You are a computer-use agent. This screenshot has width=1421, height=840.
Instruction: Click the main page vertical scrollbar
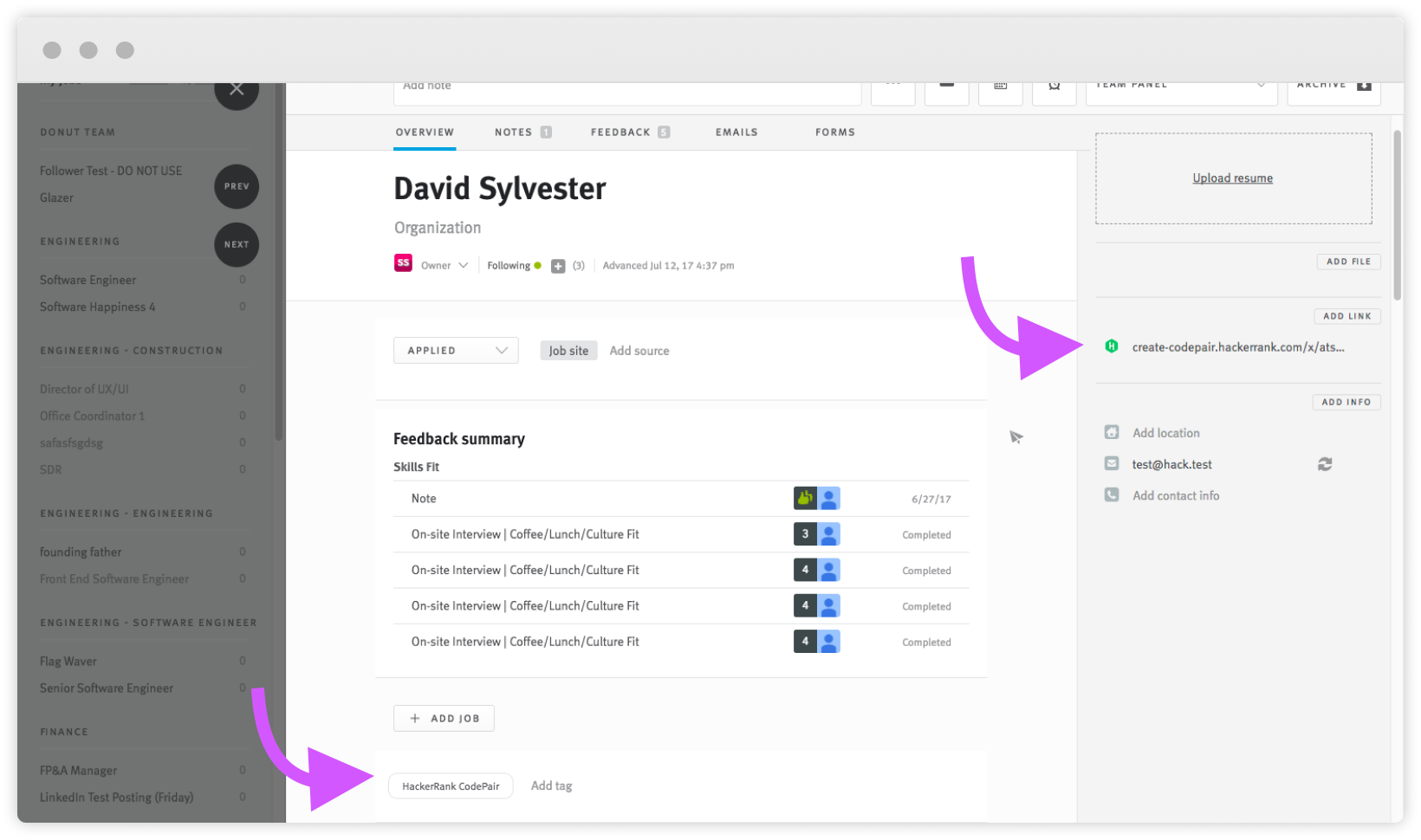point(1398,216)
